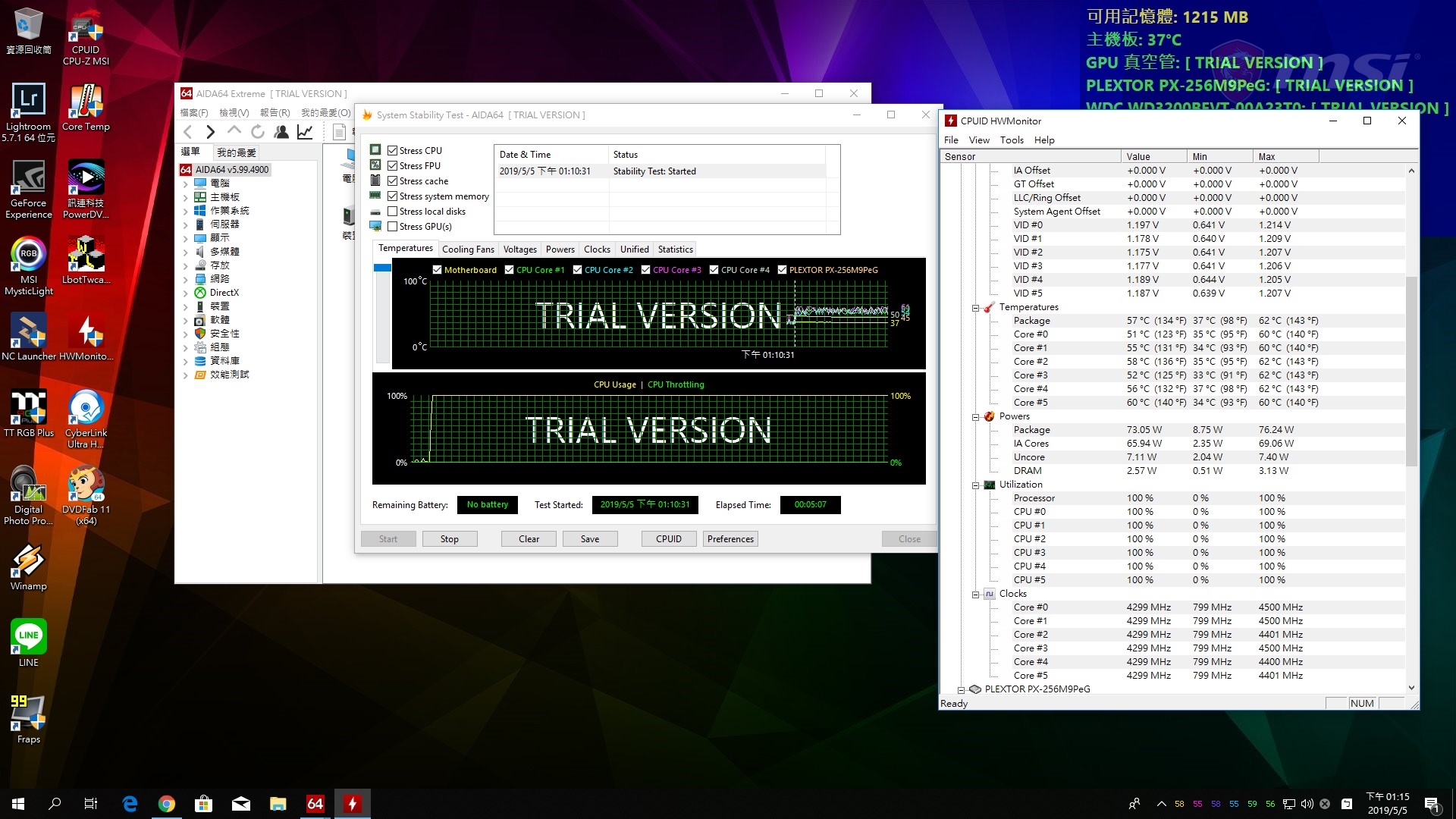Click AIDA64 toolbar back arrow
This screenshot has height=819, width=1456.
click(188, 132)
